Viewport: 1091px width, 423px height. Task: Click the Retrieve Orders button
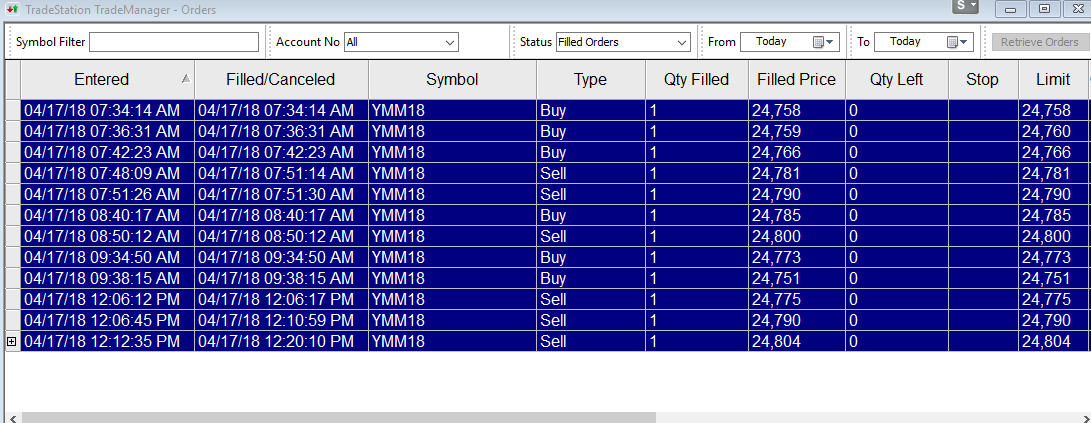[x=1040, y=42]
